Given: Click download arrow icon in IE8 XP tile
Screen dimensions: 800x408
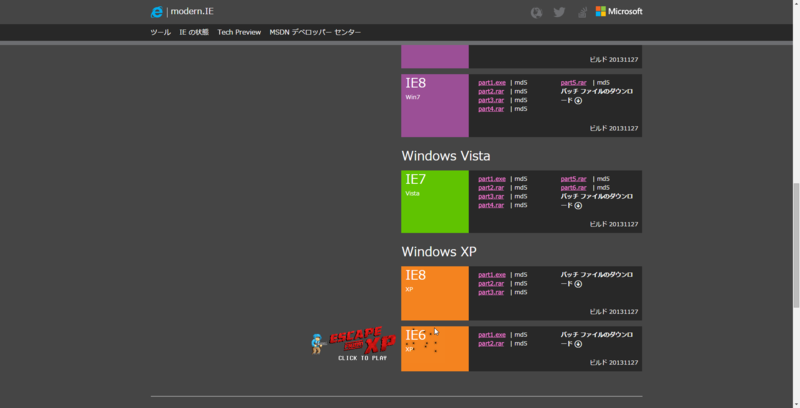Looking at the screenshot, I should pyautogui.click(x=578, y=284).
